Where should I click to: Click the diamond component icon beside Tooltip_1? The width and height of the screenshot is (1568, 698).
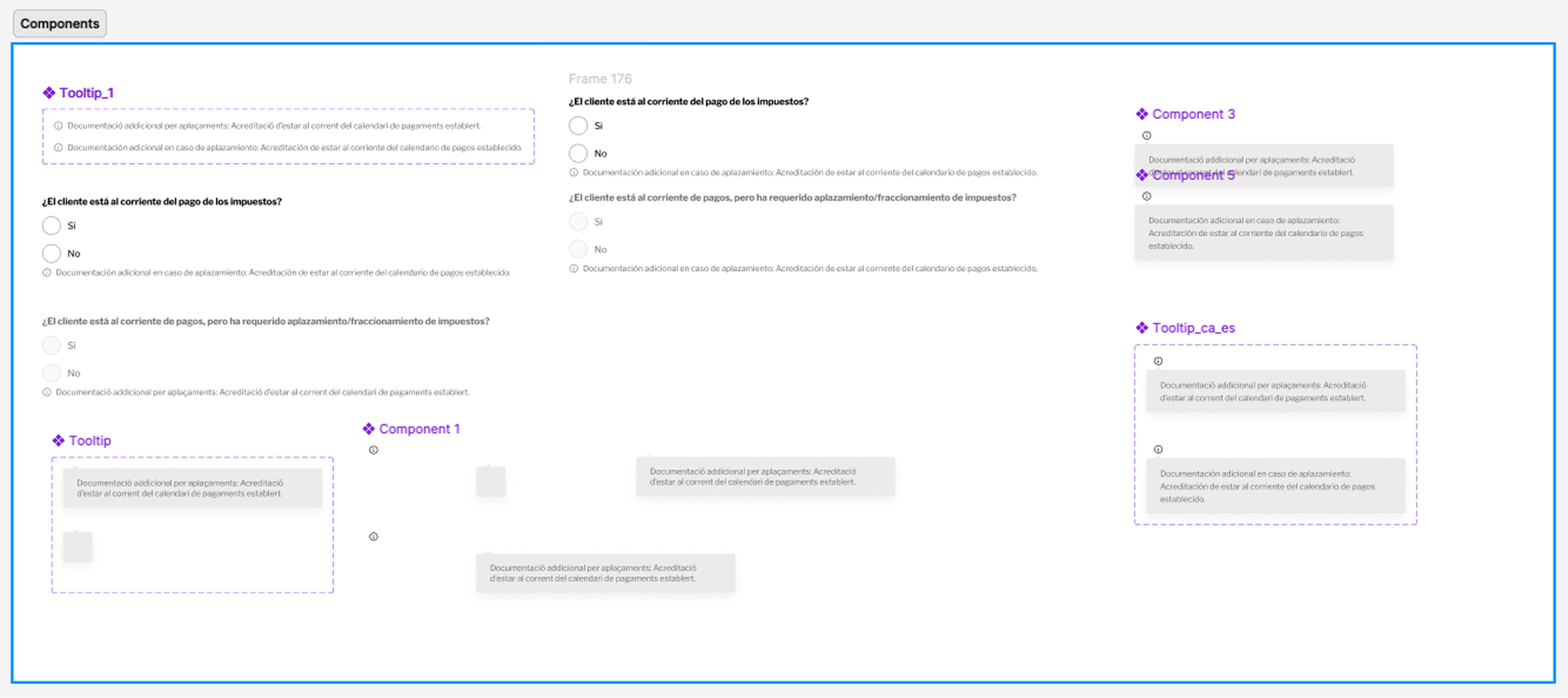coord(49,93)
